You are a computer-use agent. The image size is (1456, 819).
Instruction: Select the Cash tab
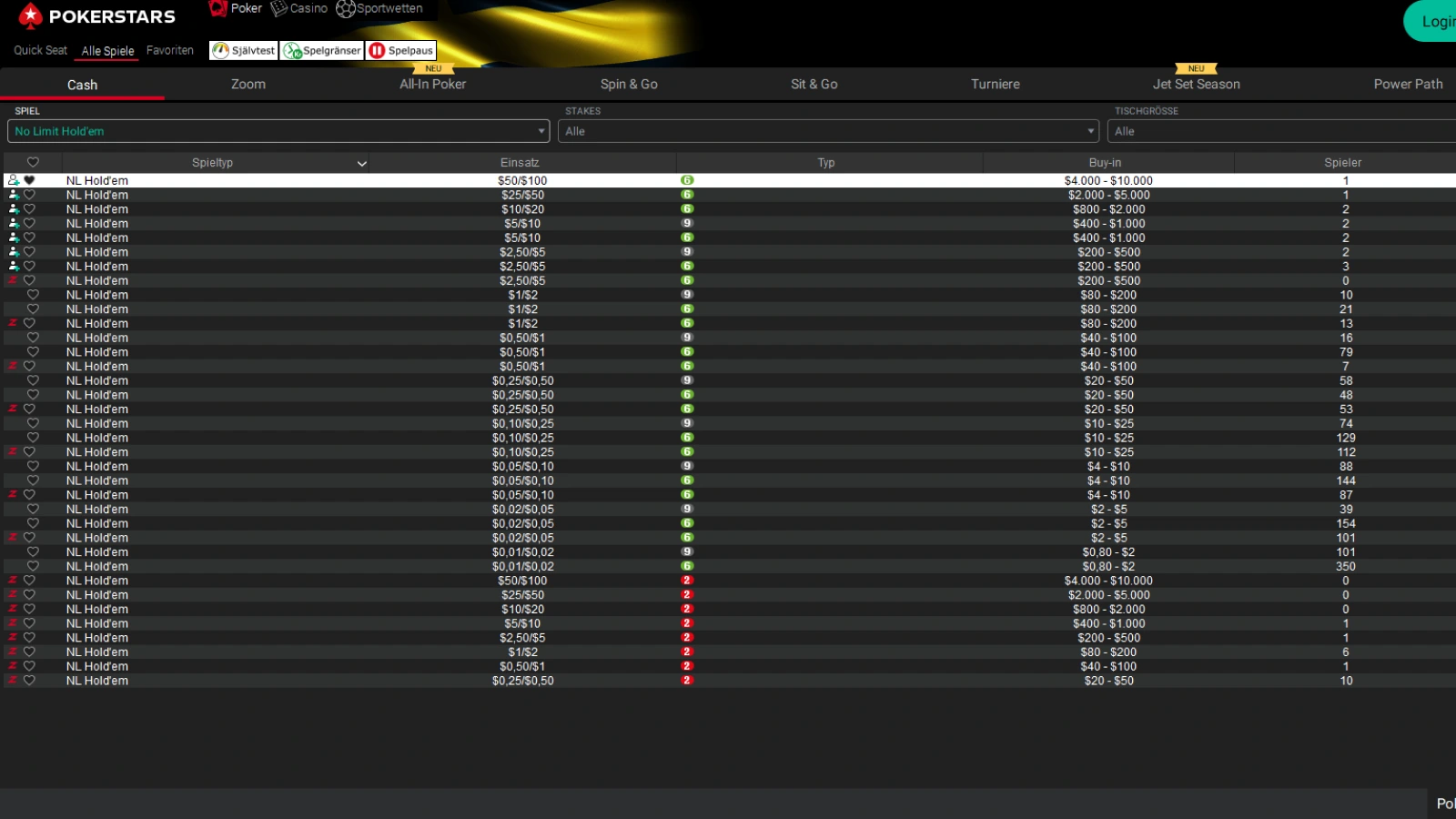[x=82, y=85]
